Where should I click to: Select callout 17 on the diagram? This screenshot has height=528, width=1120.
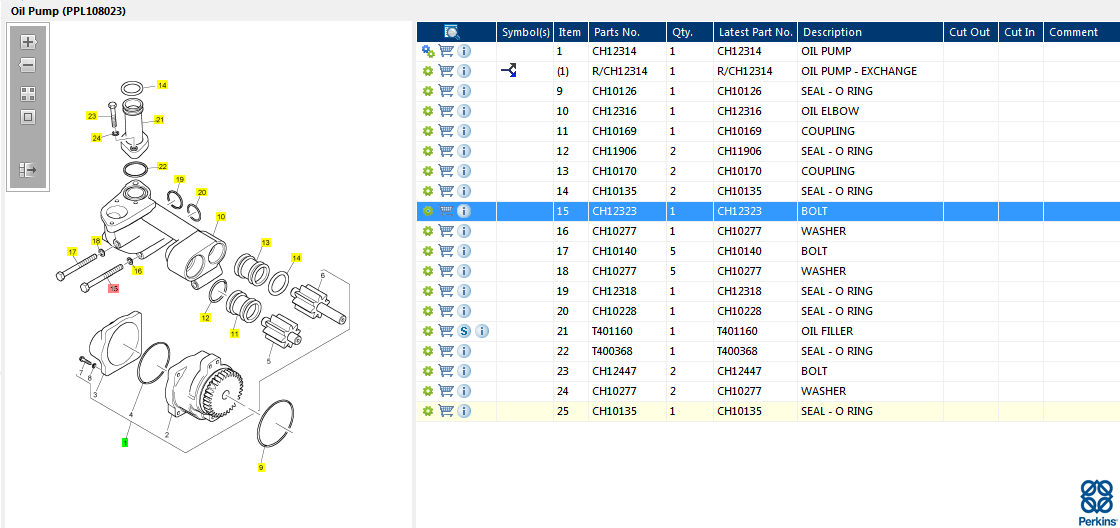tap(71, 251)
